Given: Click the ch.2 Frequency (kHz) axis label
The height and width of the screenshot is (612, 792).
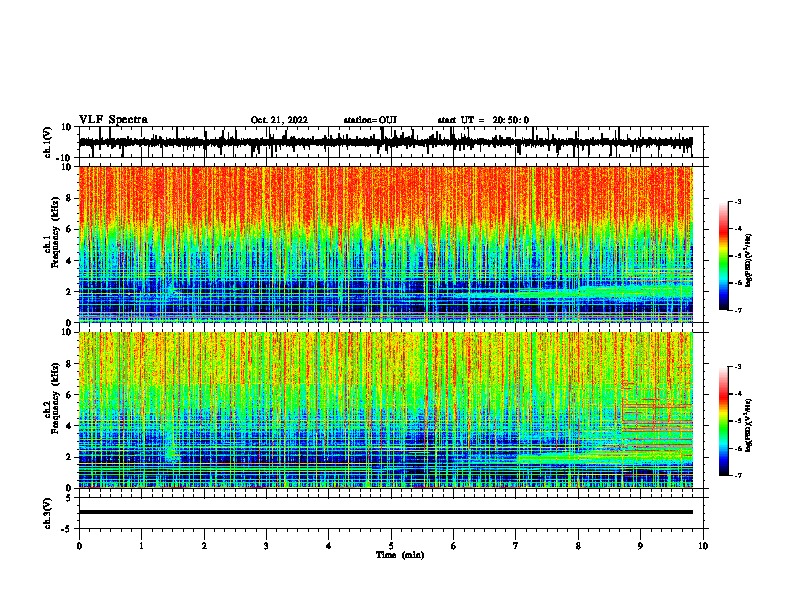Looking at the screenshot, I should [52, 398].
